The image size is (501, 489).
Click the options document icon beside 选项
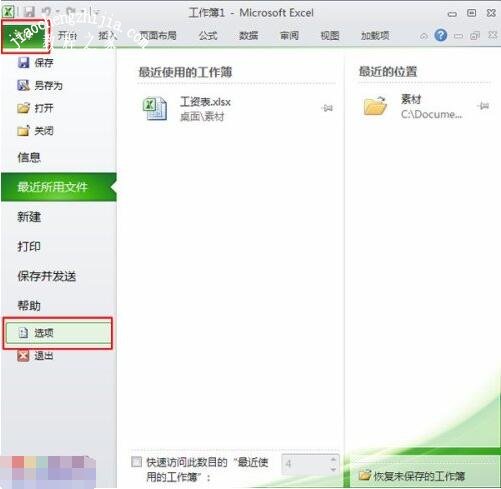click(x=23, y=333)
